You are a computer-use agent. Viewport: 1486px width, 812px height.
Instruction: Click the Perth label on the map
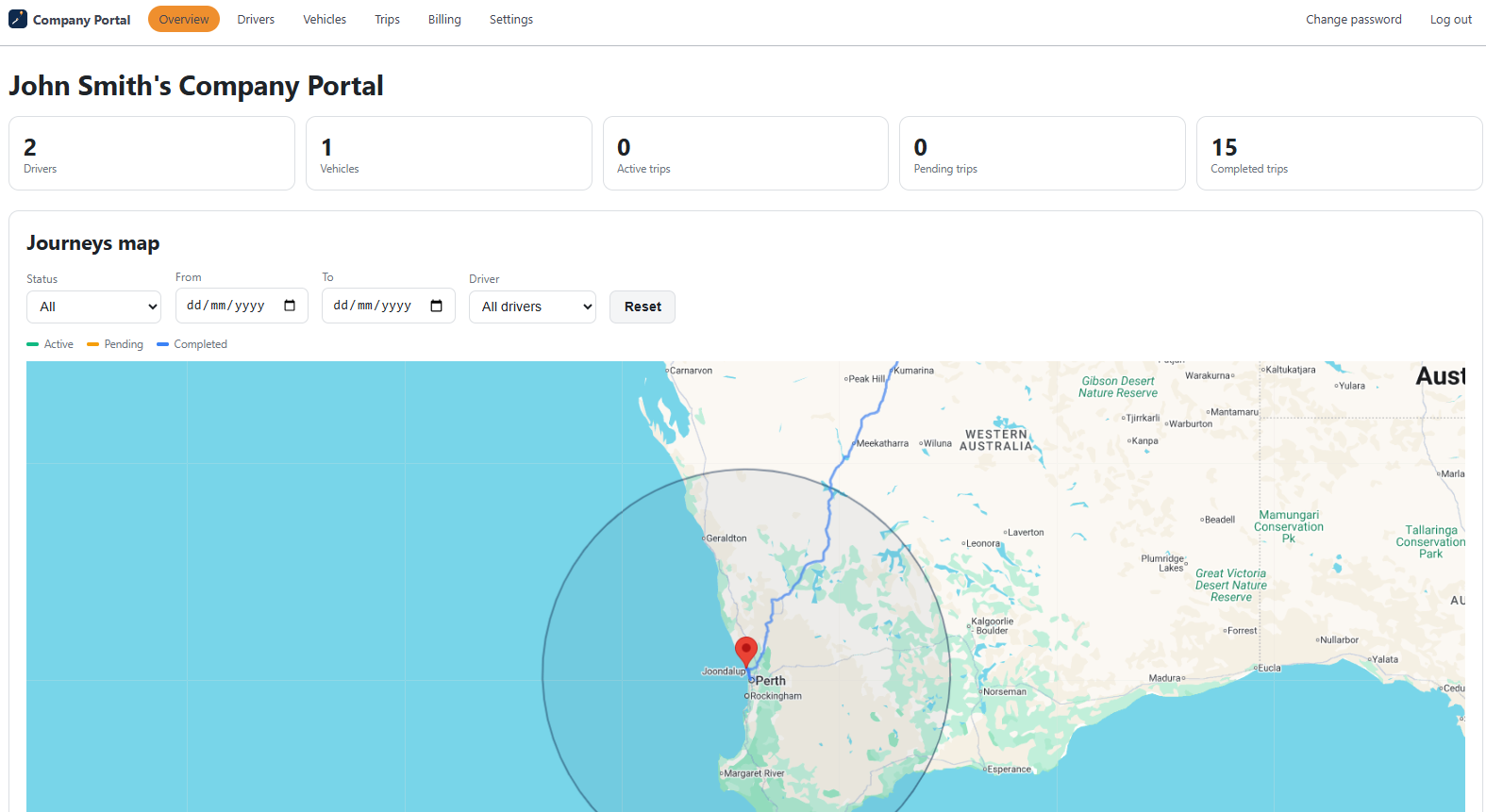(x=771, y=681)
